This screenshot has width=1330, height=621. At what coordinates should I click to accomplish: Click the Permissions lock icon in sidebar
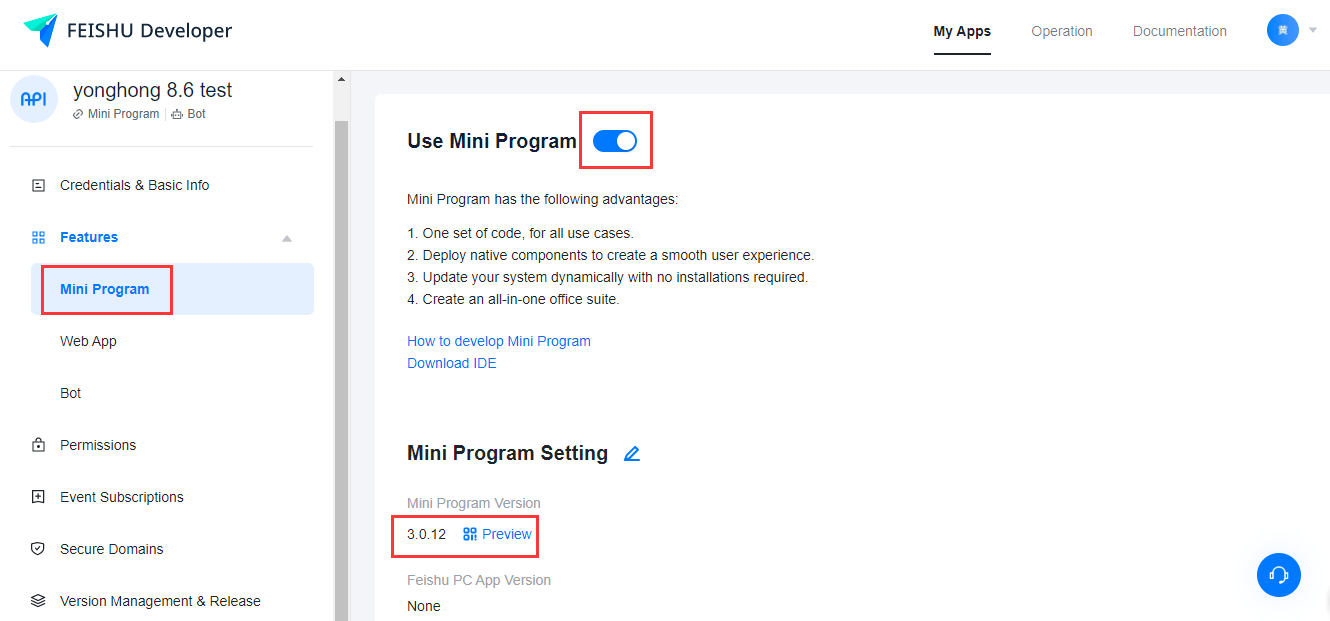click(x=38, y=445)
